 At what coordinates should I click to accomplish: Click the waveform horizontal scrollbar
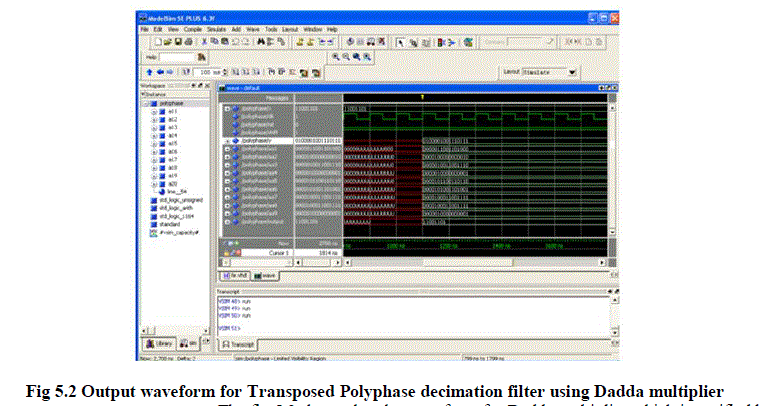470,262
